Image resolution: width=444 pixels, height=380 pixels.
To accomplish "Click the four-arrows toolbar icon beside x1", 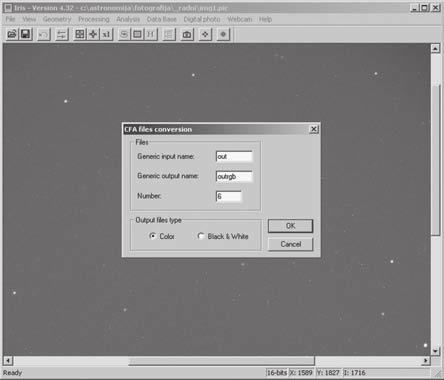I will [x=93, y=34].
